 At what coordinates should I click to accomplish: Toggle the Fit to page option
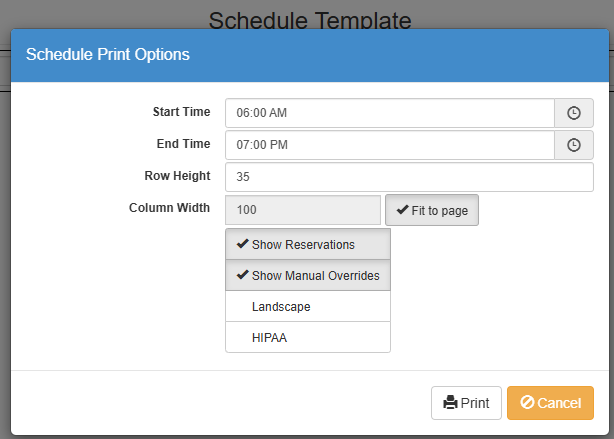432,210
